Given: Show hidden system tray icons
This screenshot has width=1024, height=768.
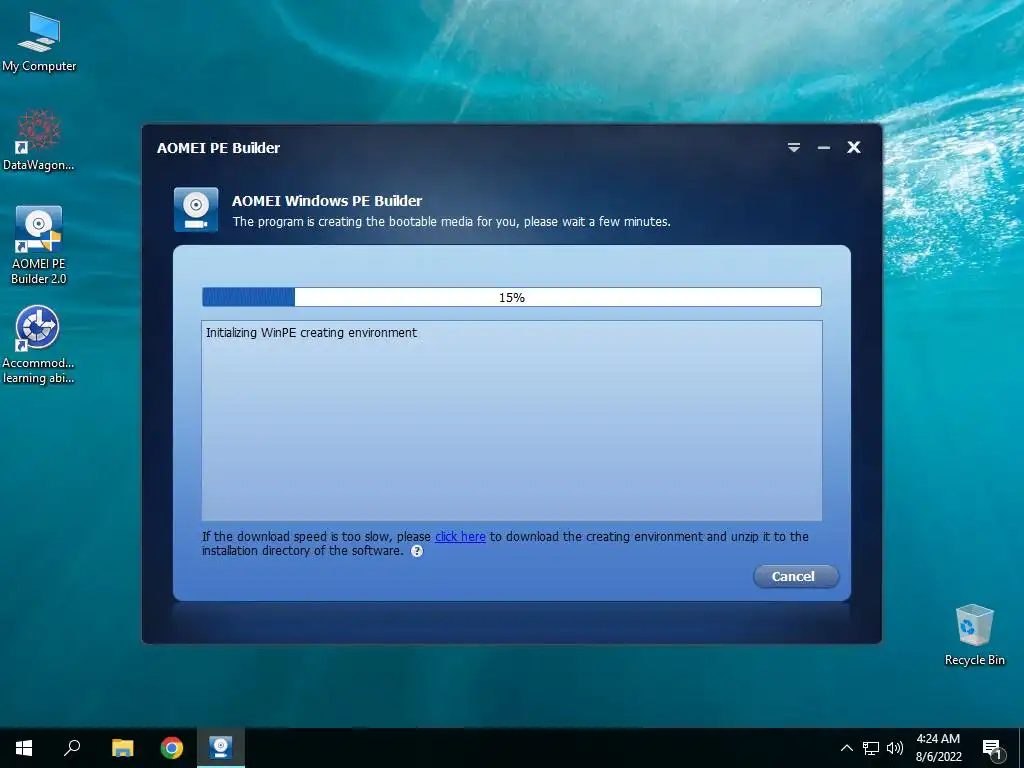Looking at the screenshot, I should [846, 748].
